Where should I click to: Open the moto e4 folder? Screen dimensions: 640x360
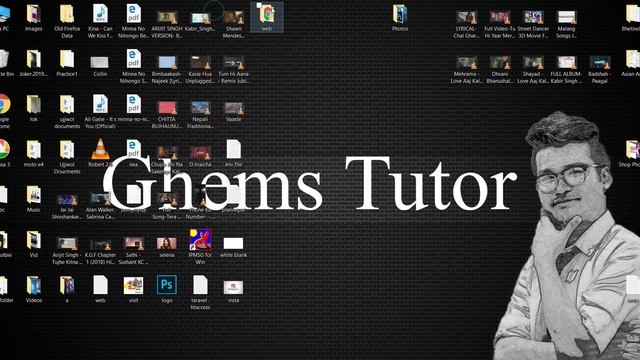[x=33, y=150]
